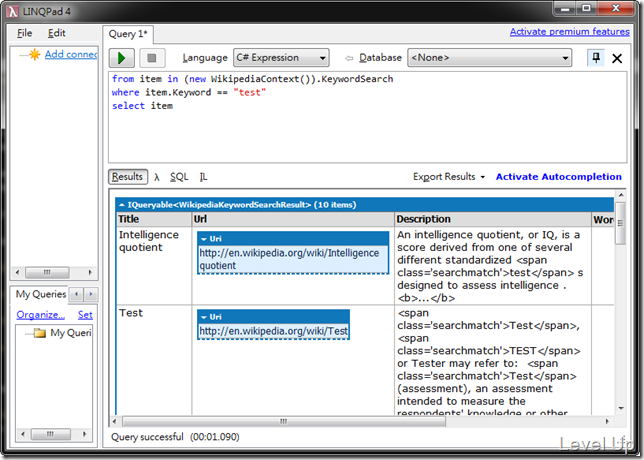Click the Set link in My Queries
Viewport: 644px width, 460px height.
[85, 315]
